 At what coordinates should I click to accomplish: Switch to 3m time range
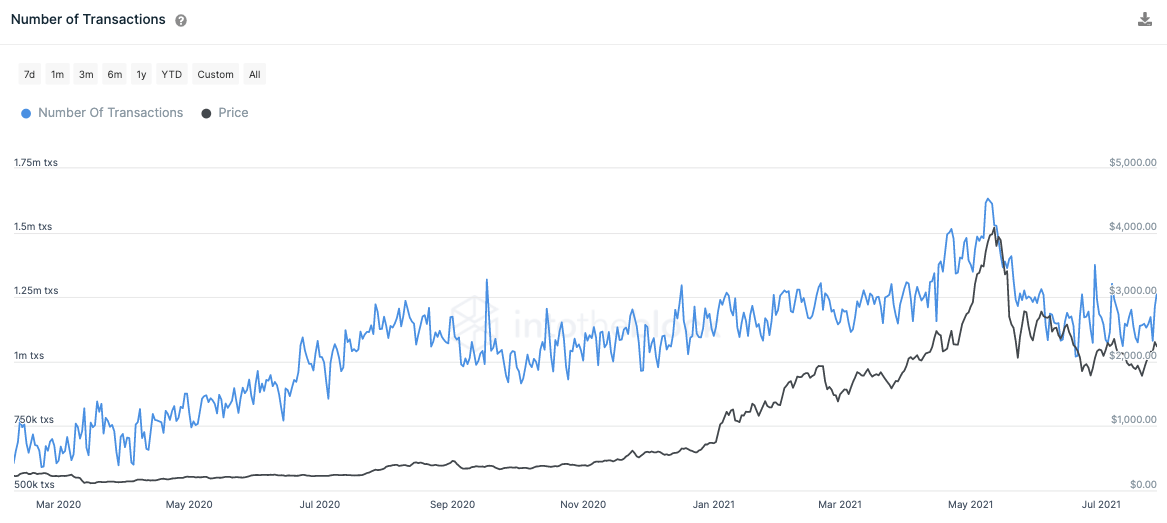click(x=86, y=74)
